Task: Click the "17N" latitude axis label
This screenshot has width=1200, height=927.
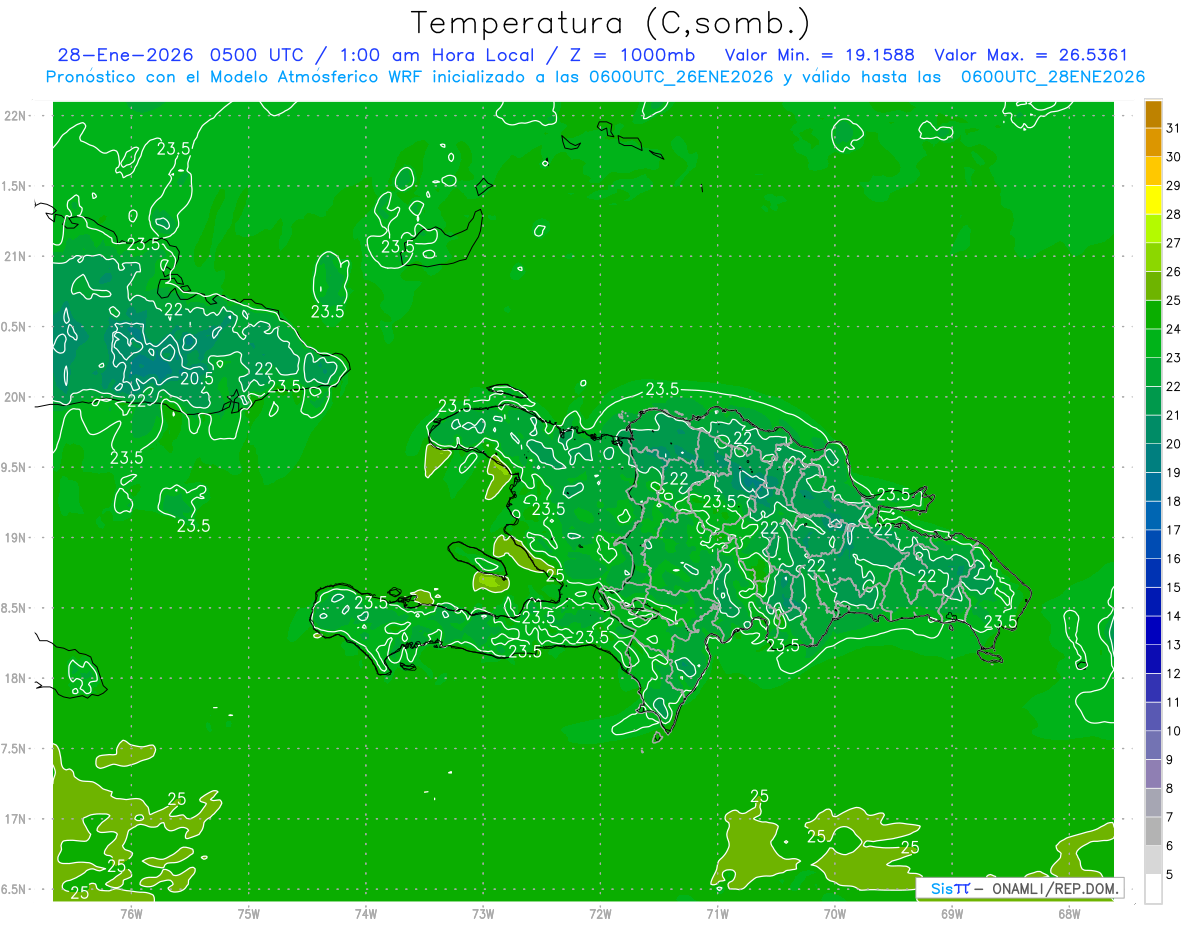Action: pos(15,819)
